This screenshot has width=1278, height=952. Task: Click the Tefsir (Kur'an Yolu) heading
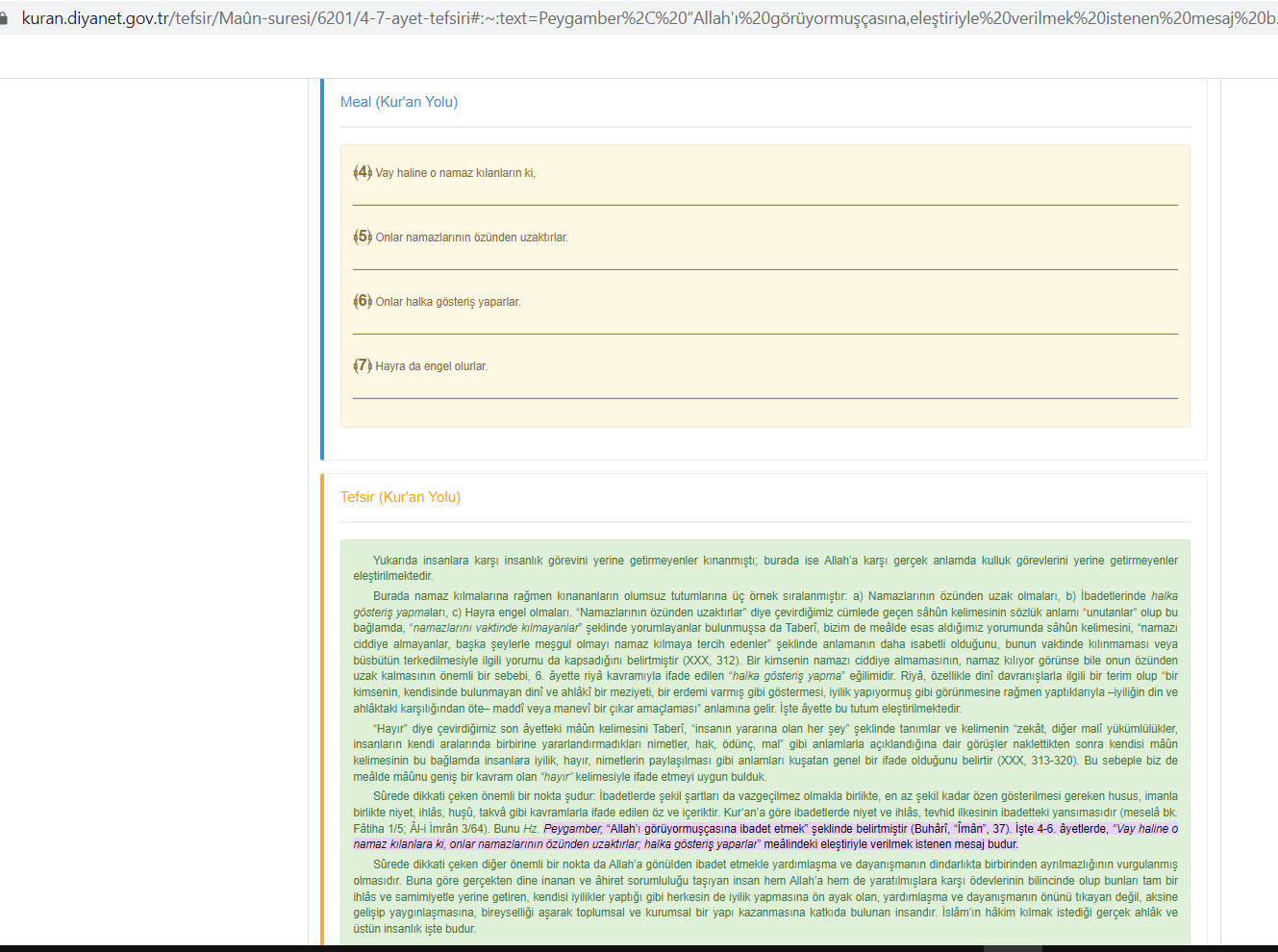[400, 497]
